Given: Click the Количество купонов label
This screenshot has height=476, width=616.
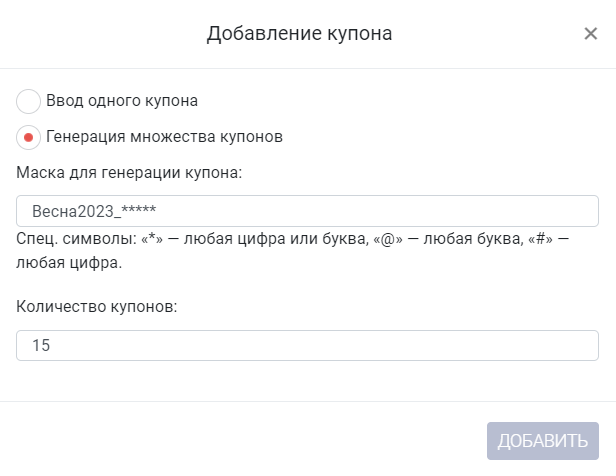Looking at the screenshot, I should [x=97, y=306].
